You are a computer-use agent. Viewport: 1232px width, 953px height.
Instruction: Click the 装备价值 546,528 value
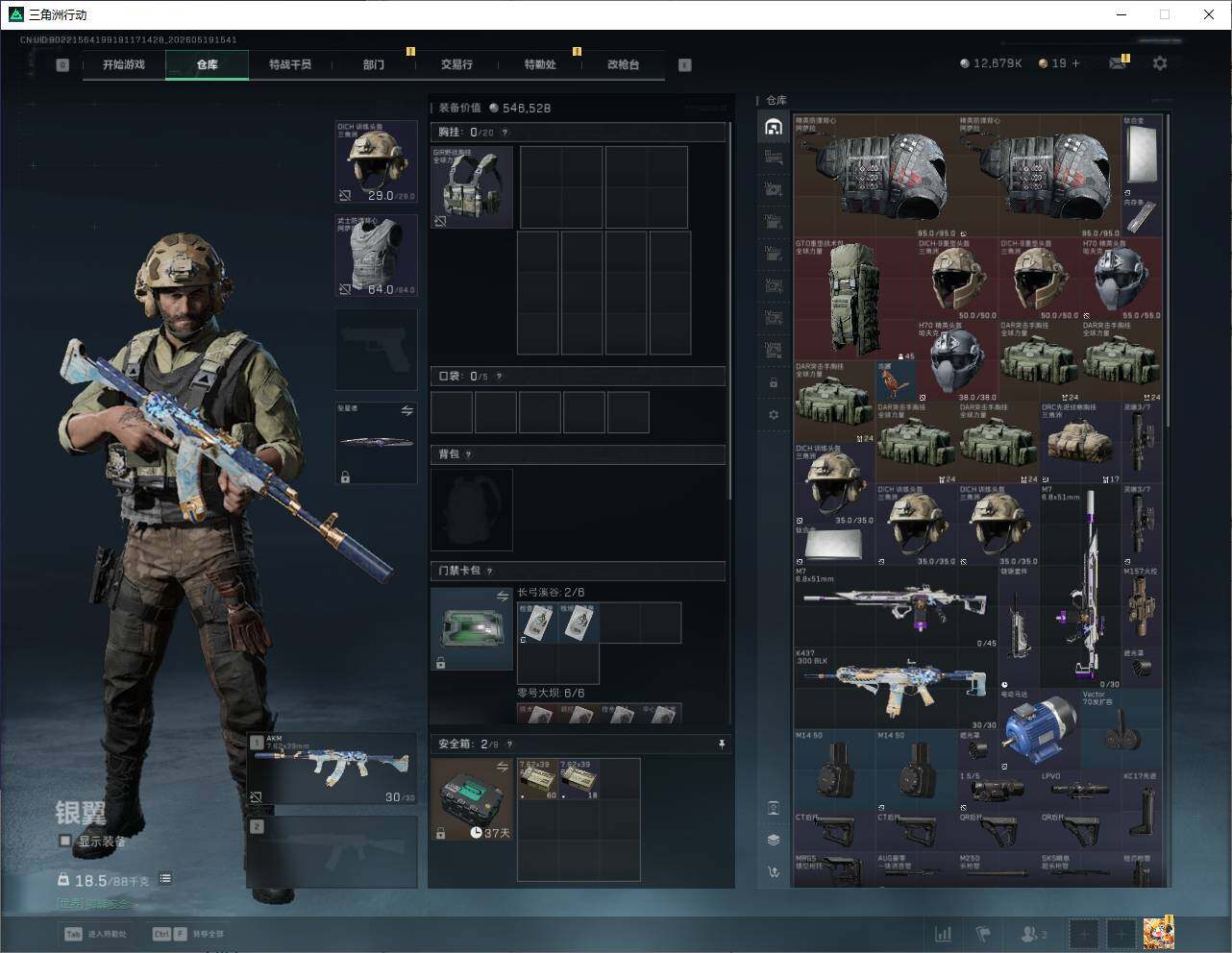pyautogui.click(x=495, y=109)
